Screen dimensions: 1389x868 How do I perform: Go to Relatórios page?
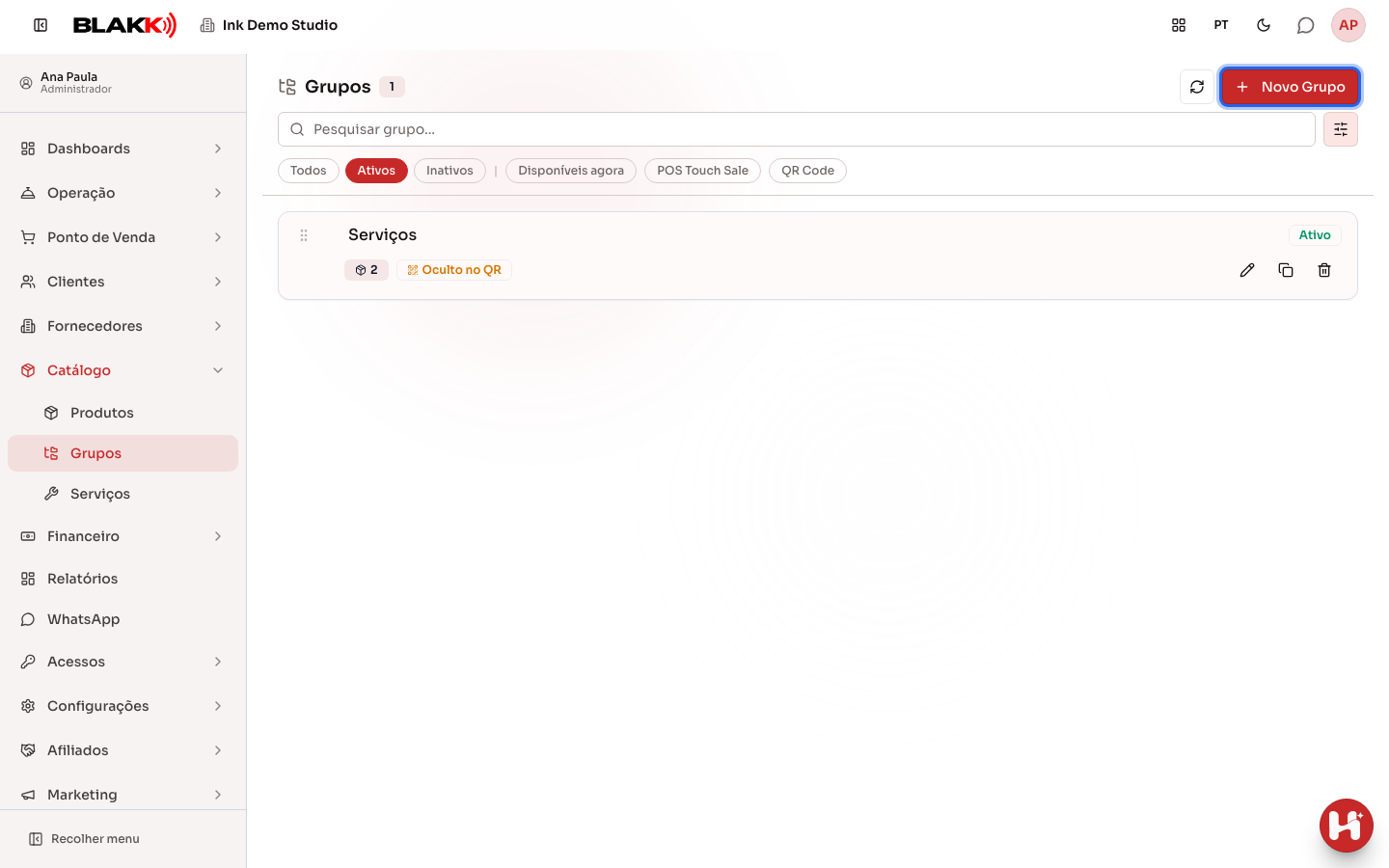[123, 579]
